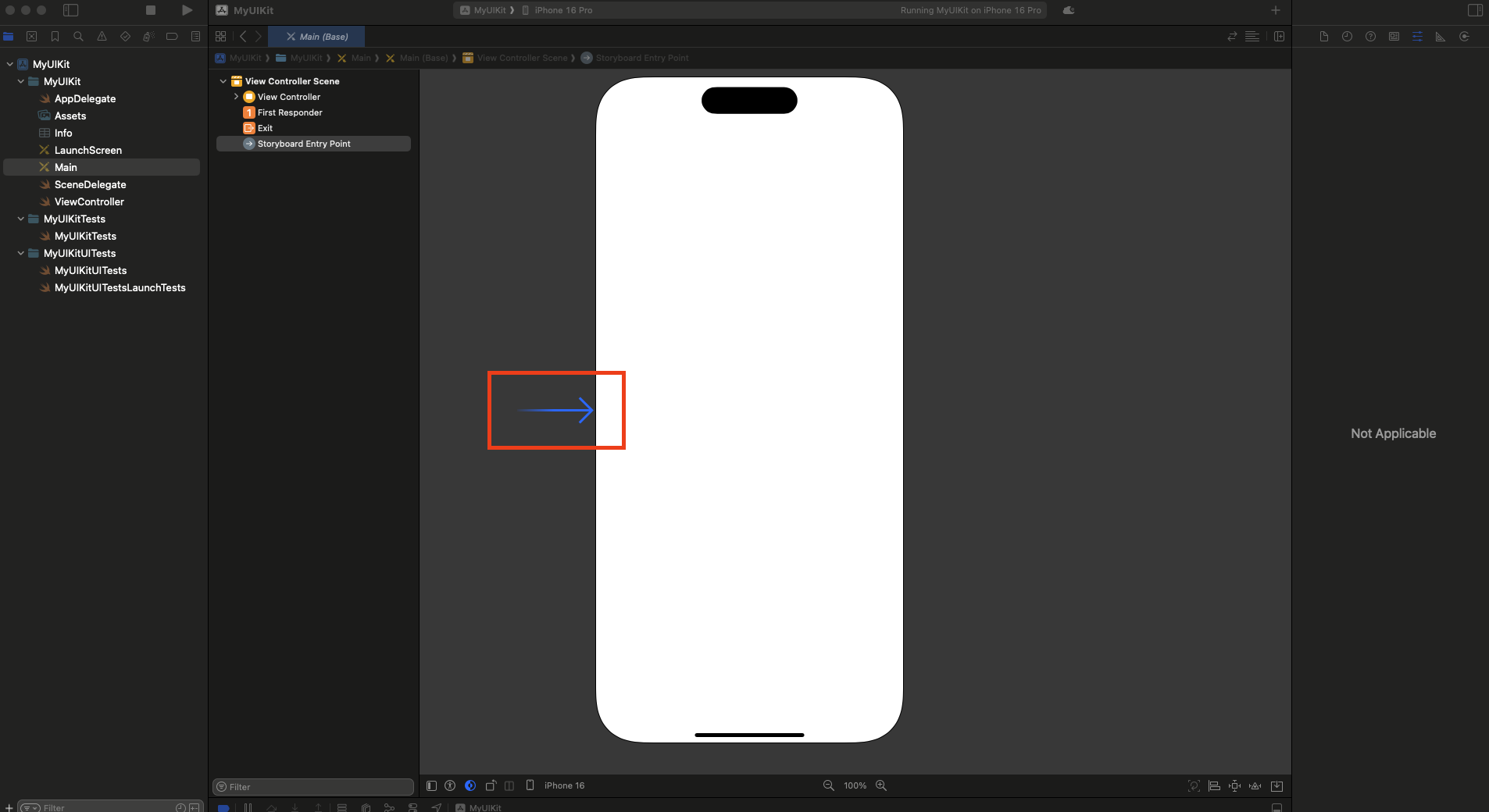Select the Main storyboard file
This screenshot has height=812, width=1489.
pyautogui.click(x=102, y=167)
